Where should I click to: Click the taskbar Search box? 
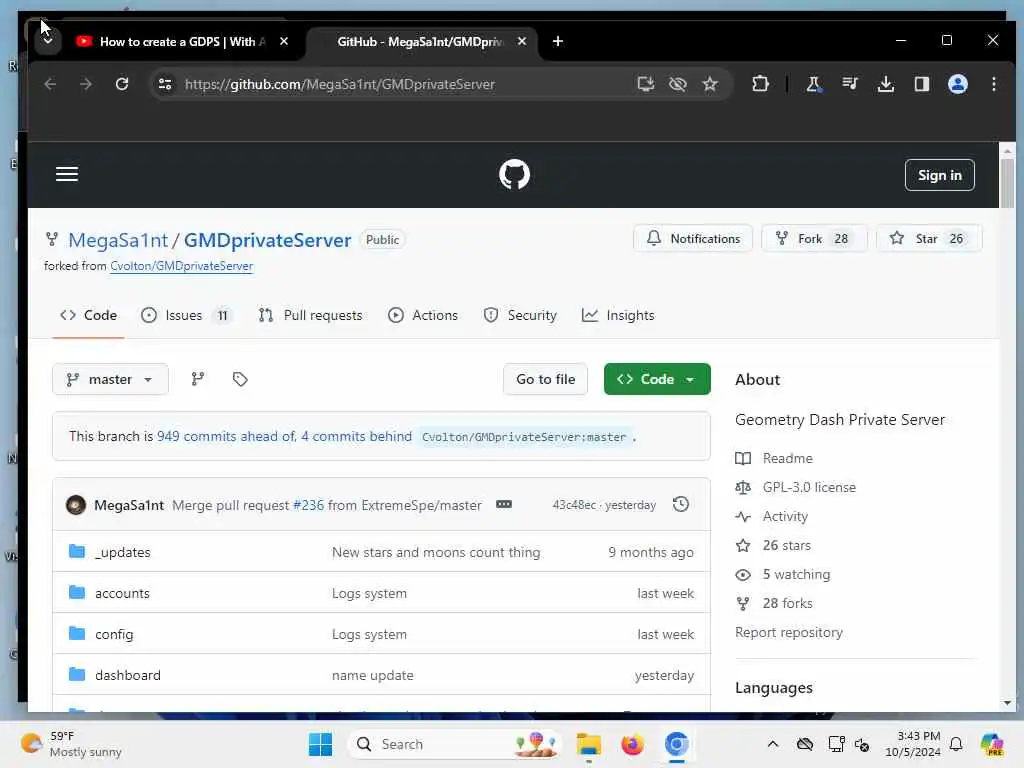click(x=455, y=744)
